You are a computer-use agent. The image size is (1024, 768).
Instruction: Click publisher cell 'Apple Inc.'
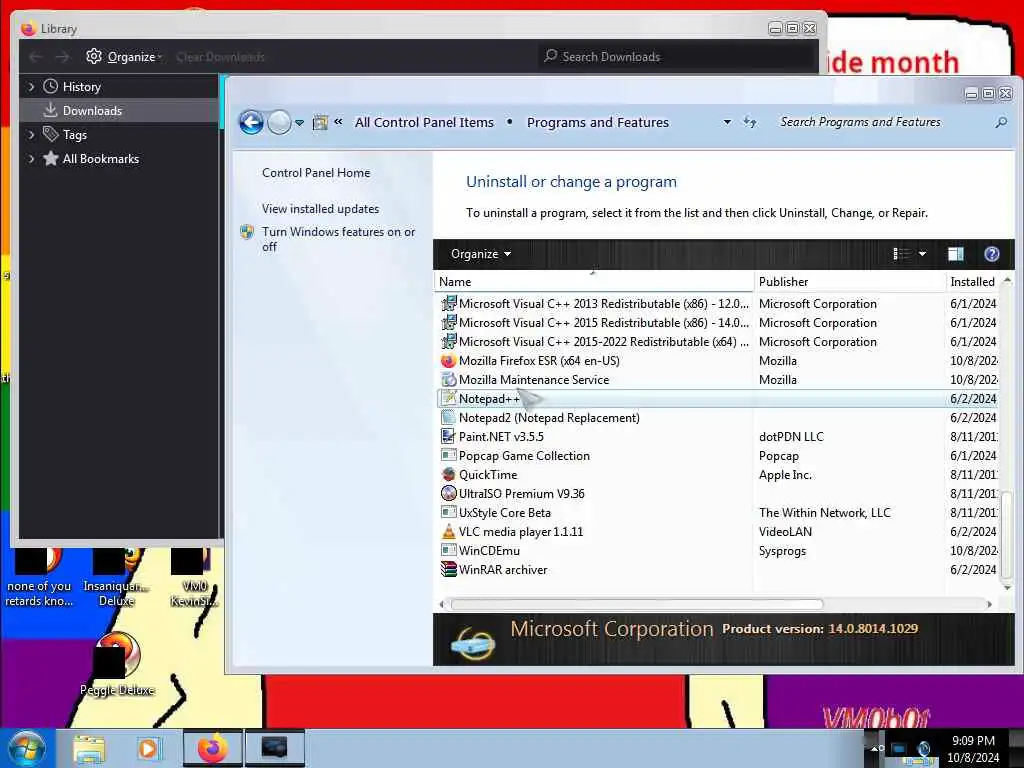[x=785, y=475]
